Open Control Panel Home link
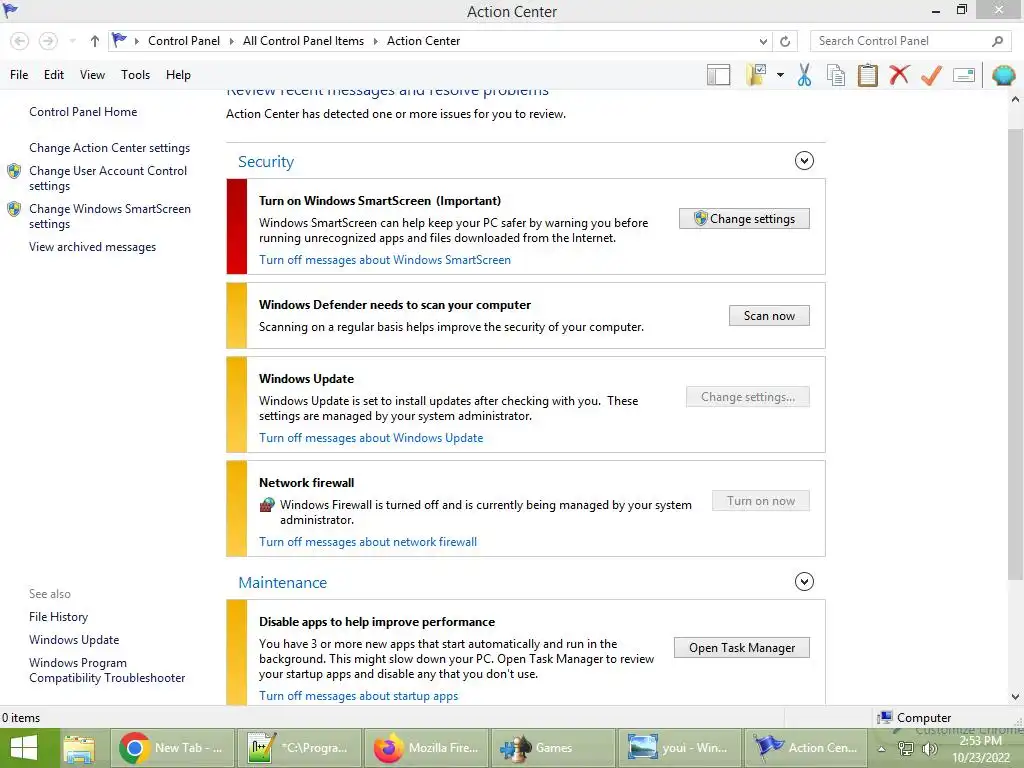1024x768 pixels. (x=83, y=112)
